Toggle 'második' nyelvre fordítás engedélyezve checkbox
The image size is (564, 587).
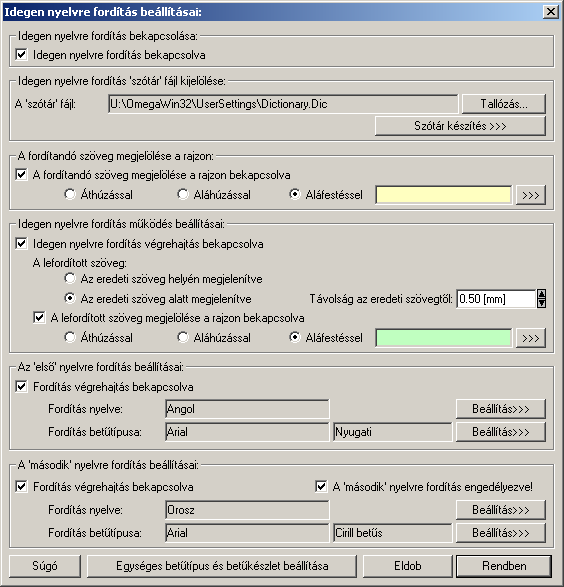point(321,486)
